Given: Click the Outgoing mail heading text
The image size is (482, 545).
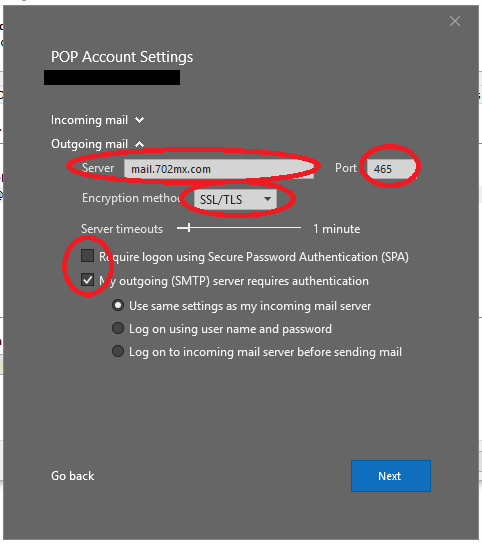Looking at the screenshot, I should coord(89,144).
